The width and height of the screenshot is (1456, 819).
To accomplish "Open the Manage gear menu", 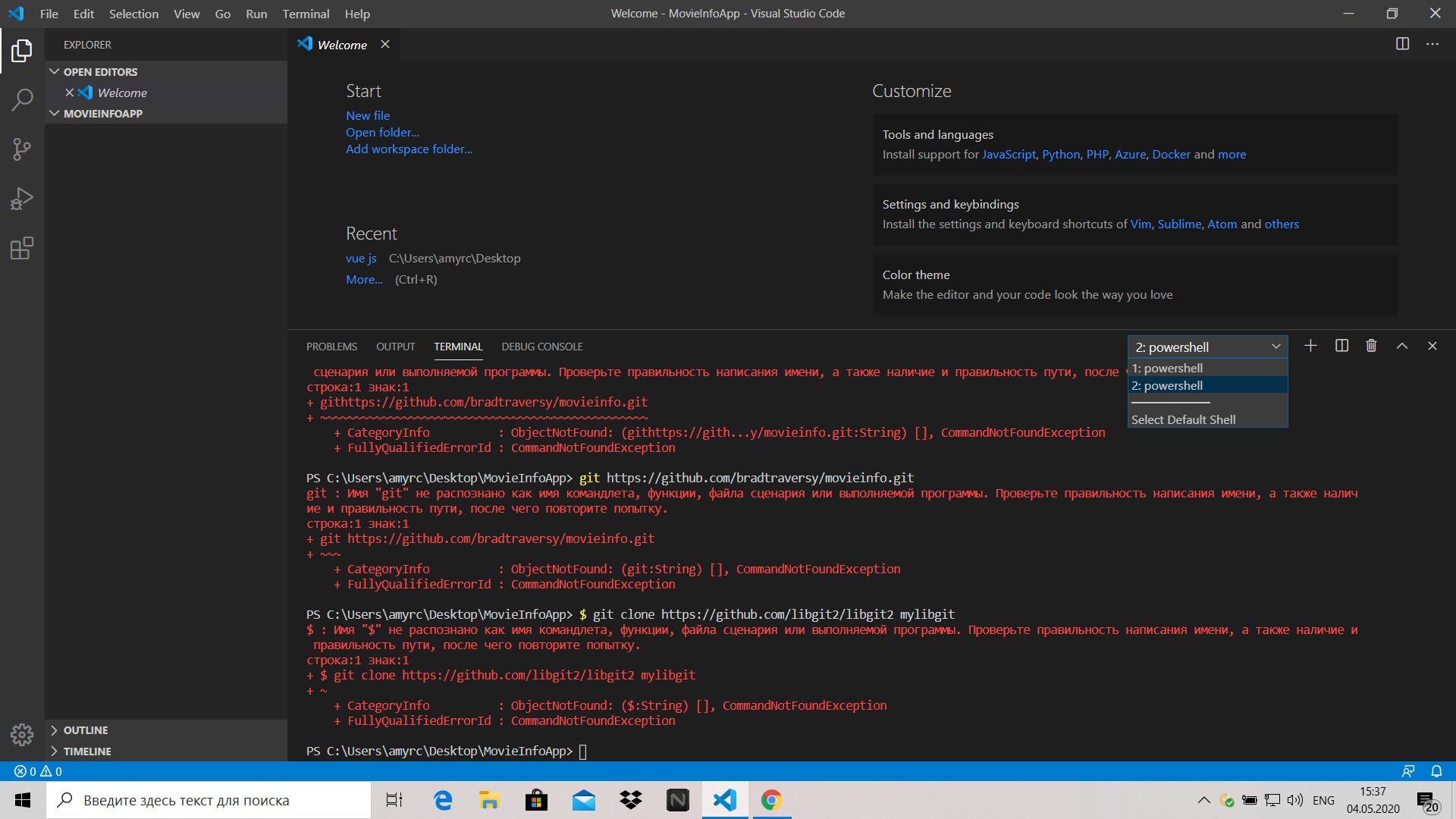I will click(x=22, y=734).
